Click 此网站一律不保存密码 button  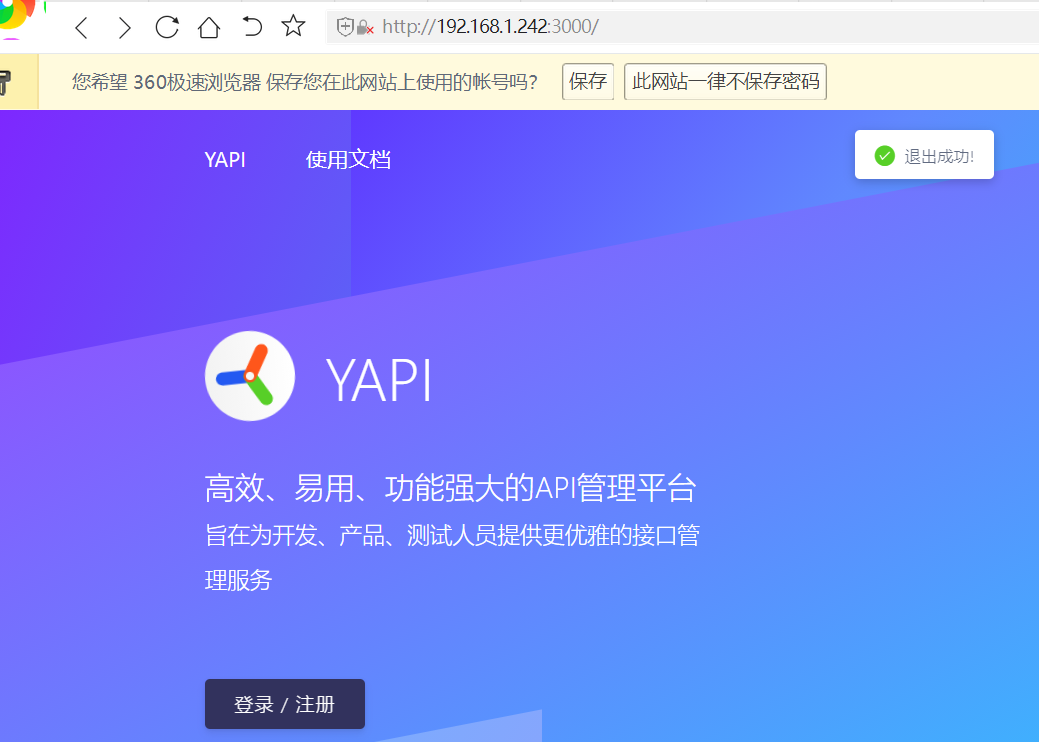pyautogui.click(x=726, y=81)
